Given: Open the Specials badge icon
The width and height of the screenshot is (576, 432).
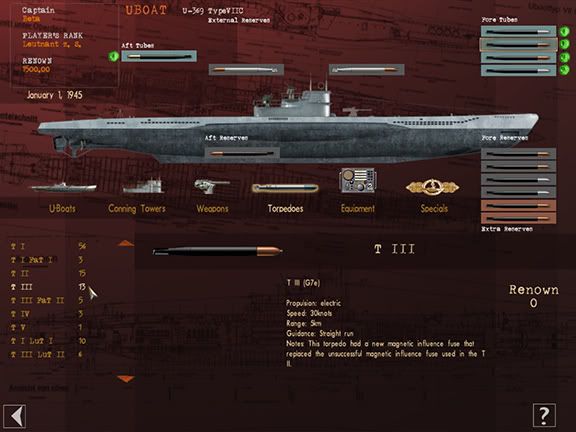Looking at the screenshot, I should click(433, 187).
